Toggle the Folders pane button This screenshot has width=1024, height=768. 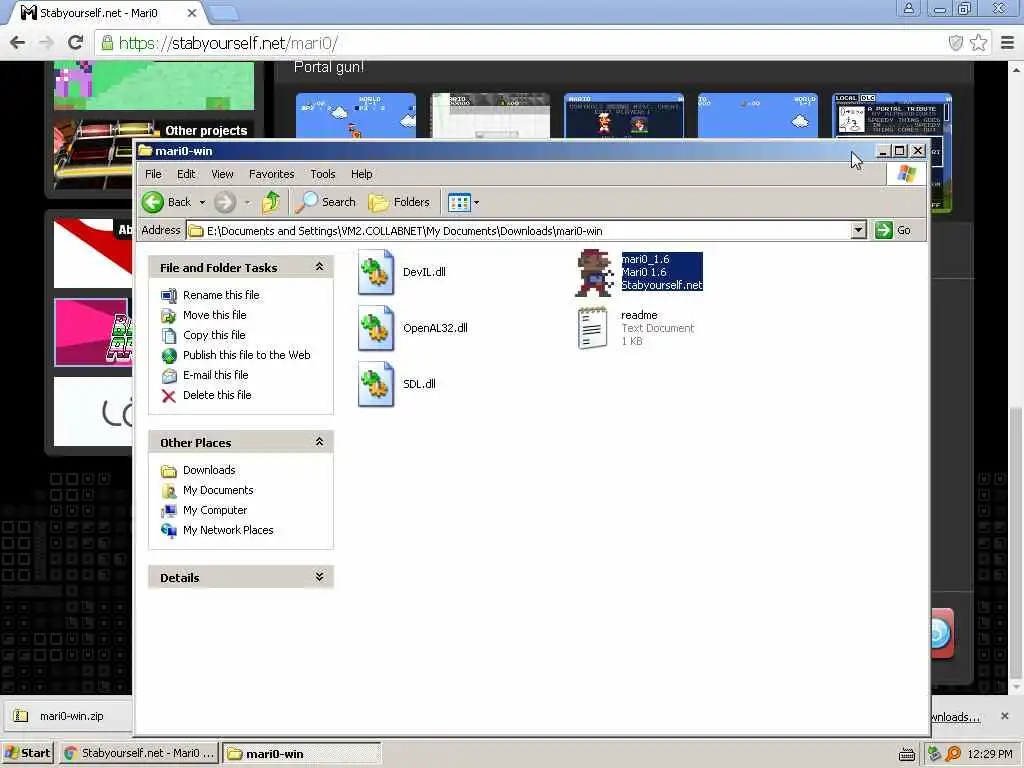click(x=400, y=202)
